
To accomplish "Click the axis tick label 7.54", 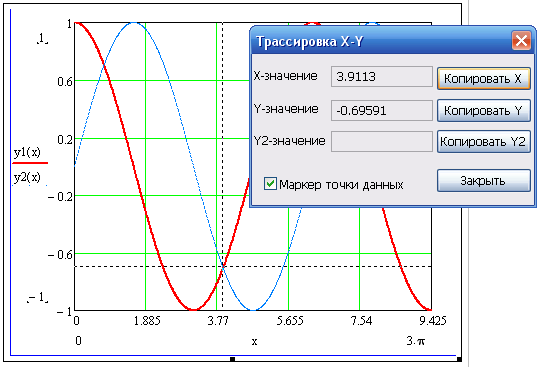I will pyautogui.click(x=361, y=321).
